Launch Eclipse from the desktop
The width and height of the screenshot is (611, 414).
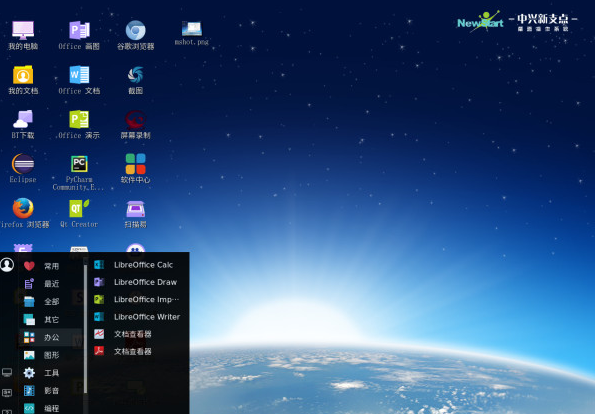tap(23, 169)
